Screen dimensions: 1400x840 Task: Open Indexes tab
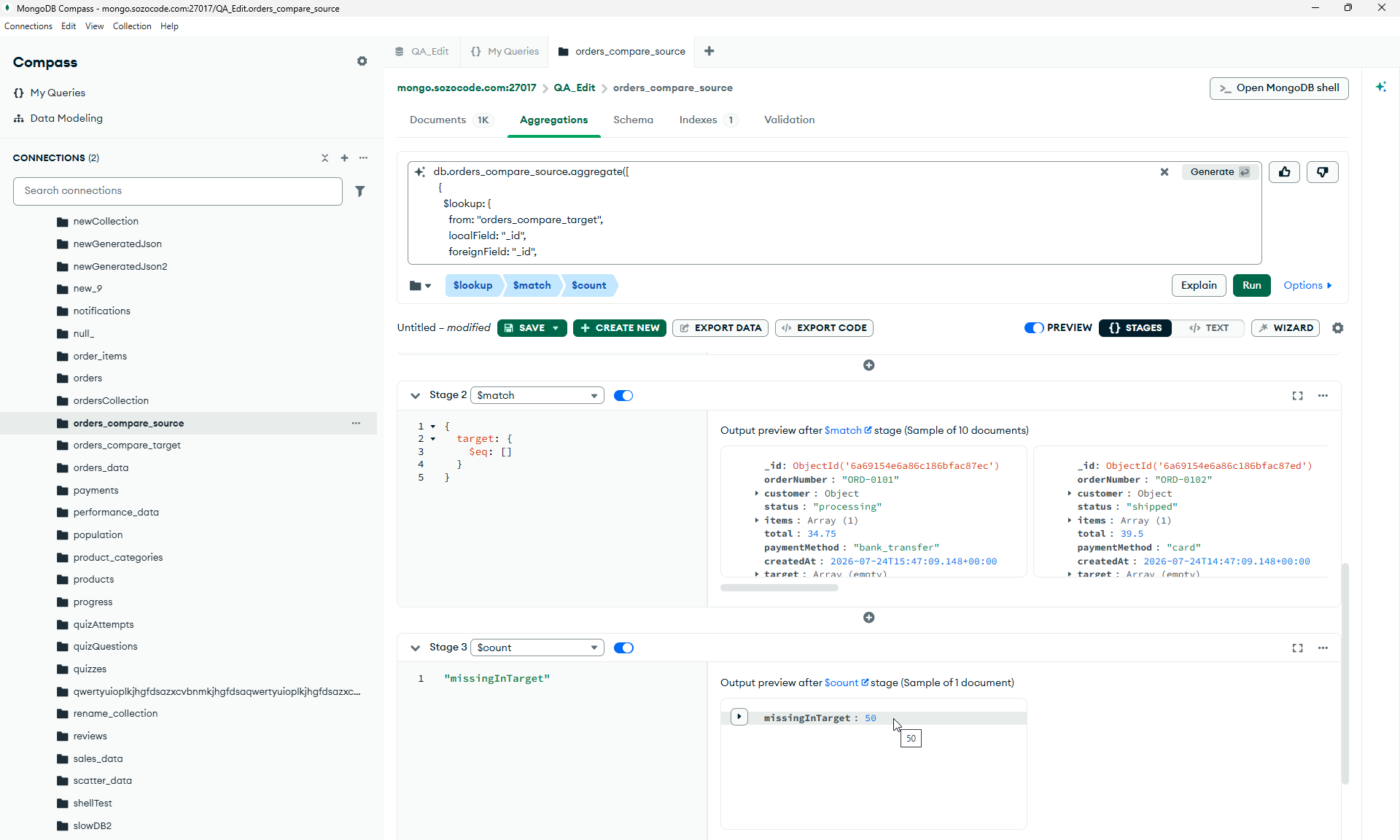pyautogui.click(x=707, y=120)
